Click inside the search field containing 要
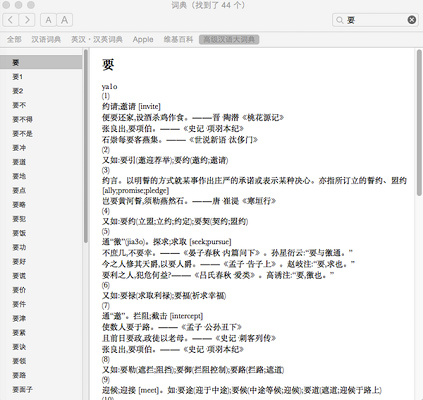The width and height of the screenshot is (423, 400). pyautogui.click(x=375, y=20)
